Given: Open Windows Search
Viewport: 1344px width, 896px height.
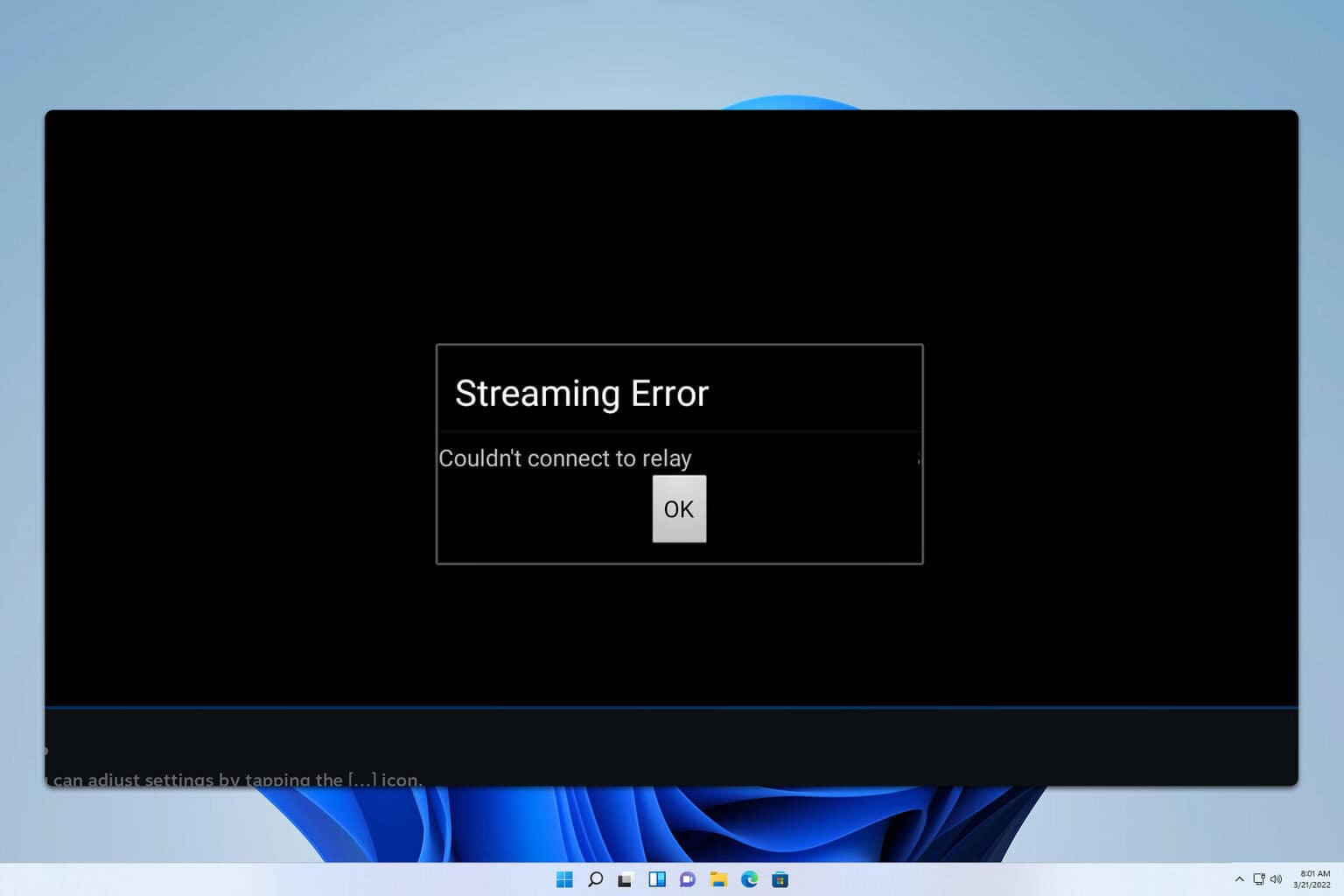Looking at the screenshot, I should pyautogui.click(x=596, y=879).
